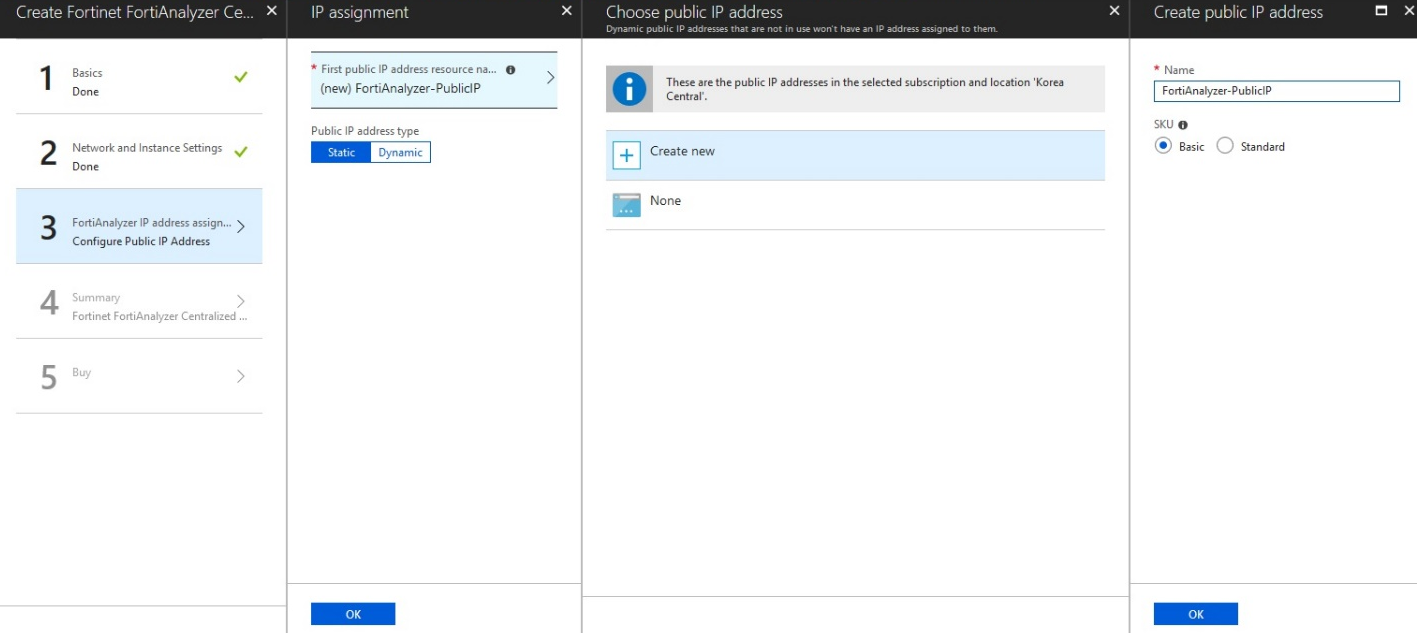Viewport: 1417px width, 633px height.
Task: Click chevron on the Buy step
Action: pyautogui.click(x=241, y=377)
